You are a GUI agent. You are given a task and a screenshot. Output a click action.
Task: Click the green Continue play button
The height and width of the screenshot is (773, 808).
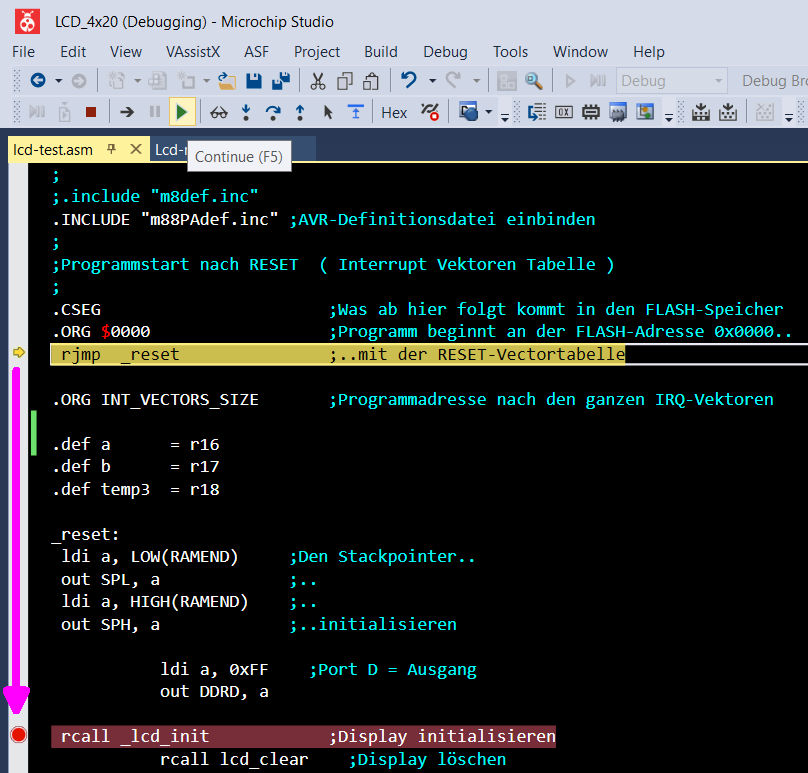click(x=182, y=112)
